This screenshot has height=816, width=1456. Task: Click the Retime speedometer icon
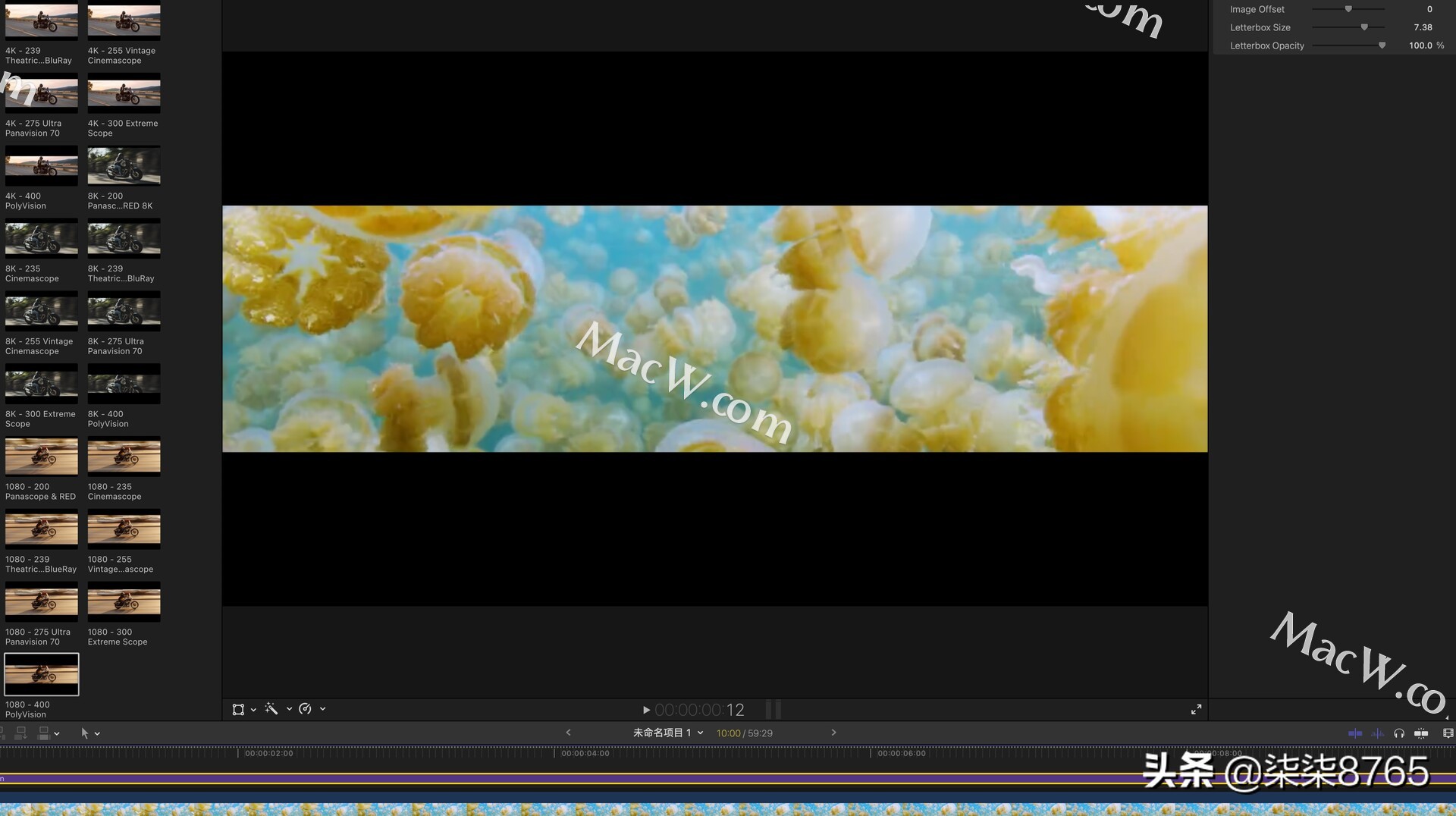click(306, 708)
